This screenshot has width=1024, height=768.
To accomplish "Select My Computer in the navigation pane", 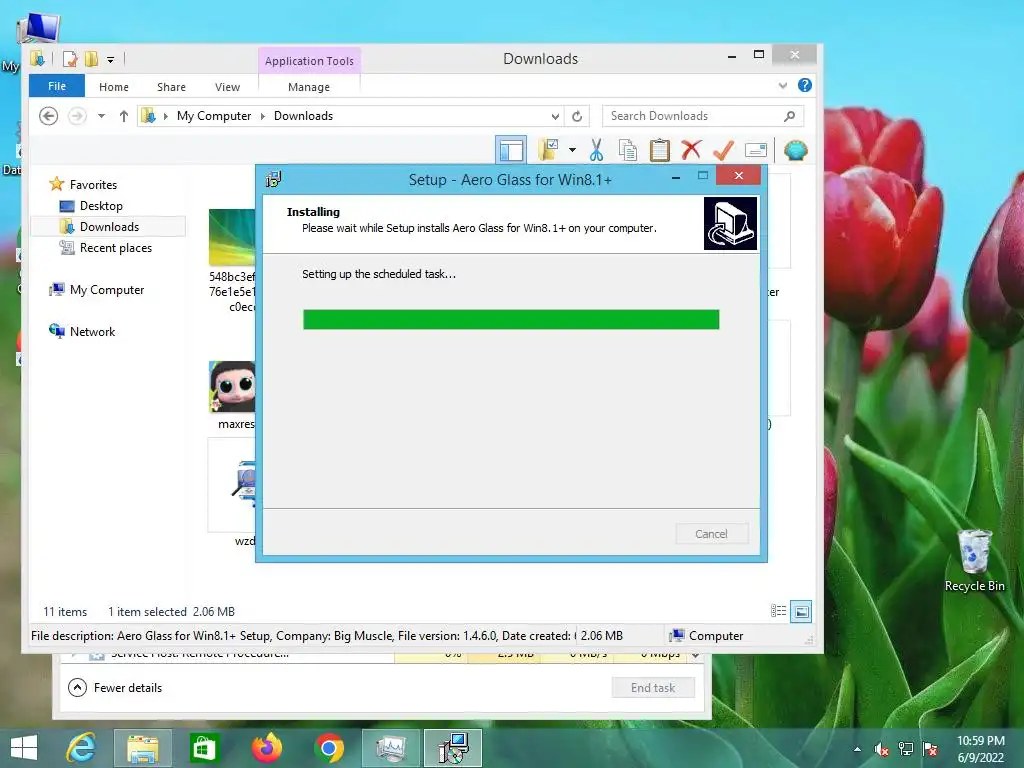I will [107, 289].
